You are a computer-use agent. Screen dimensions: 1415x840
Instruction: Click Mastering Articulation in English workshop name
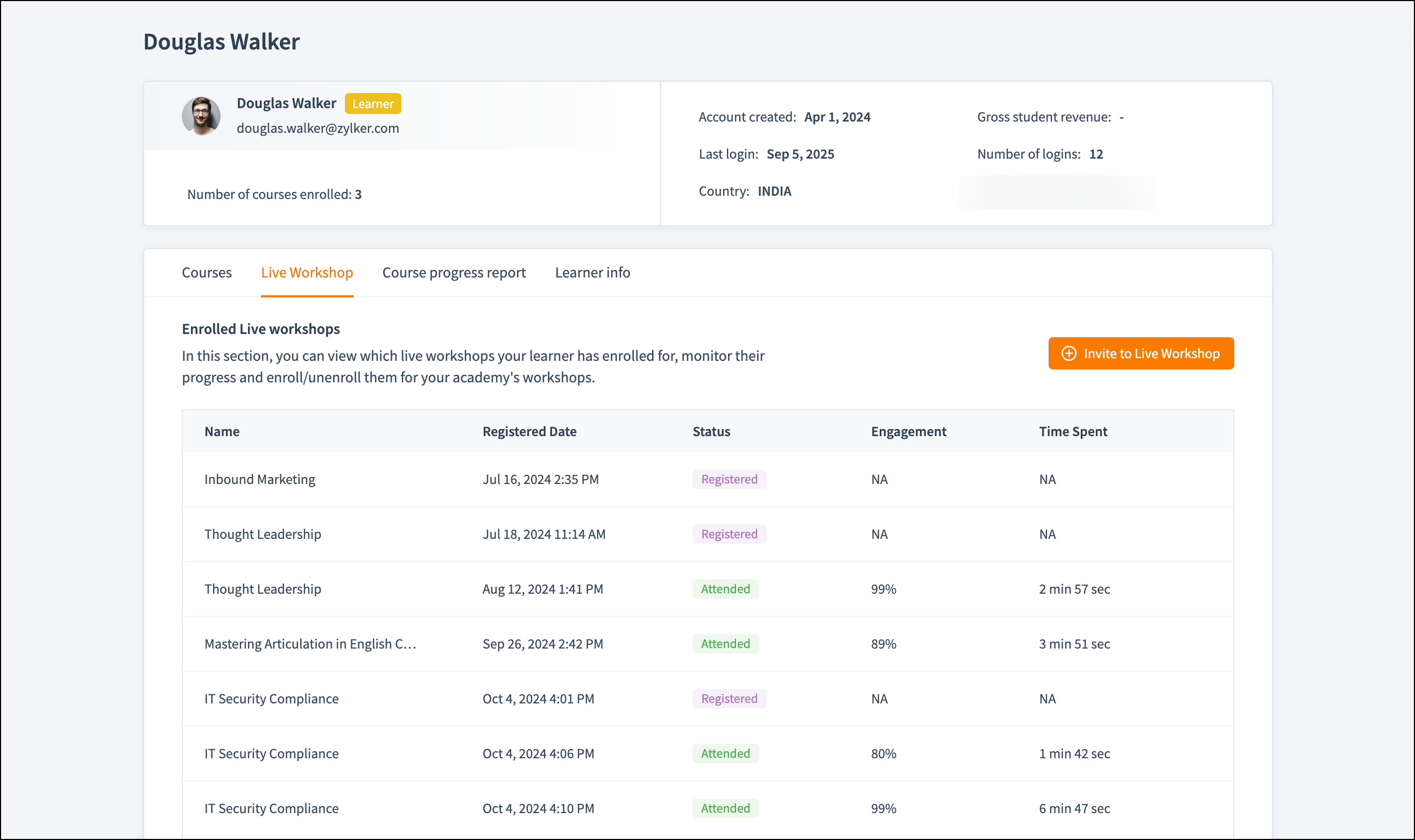tap(310, 644)
